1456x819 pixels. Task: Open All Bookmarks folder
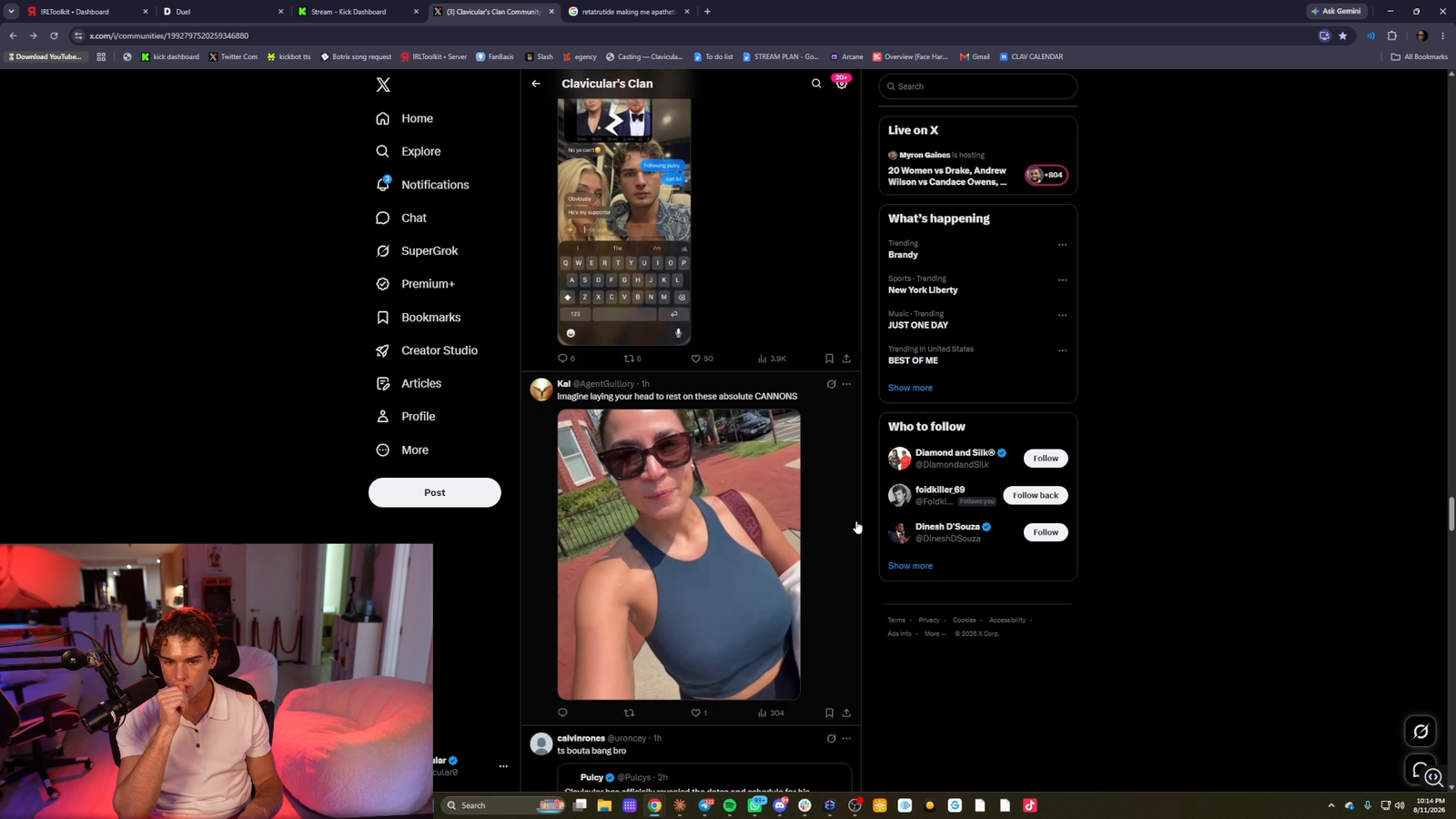click(x=1419, y=56)
